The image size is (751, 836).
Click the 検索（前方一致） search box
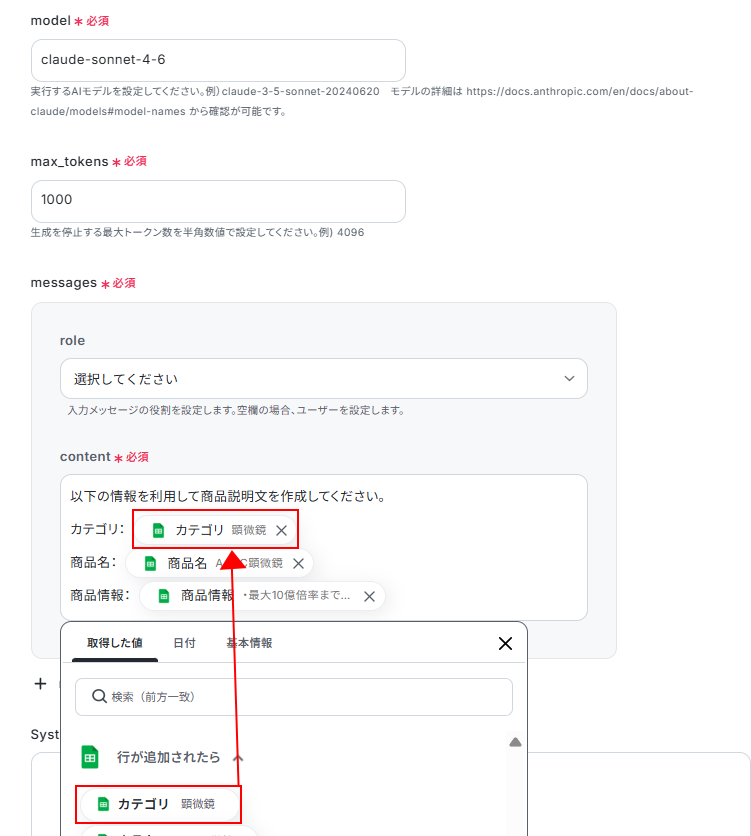coord(294,697)
